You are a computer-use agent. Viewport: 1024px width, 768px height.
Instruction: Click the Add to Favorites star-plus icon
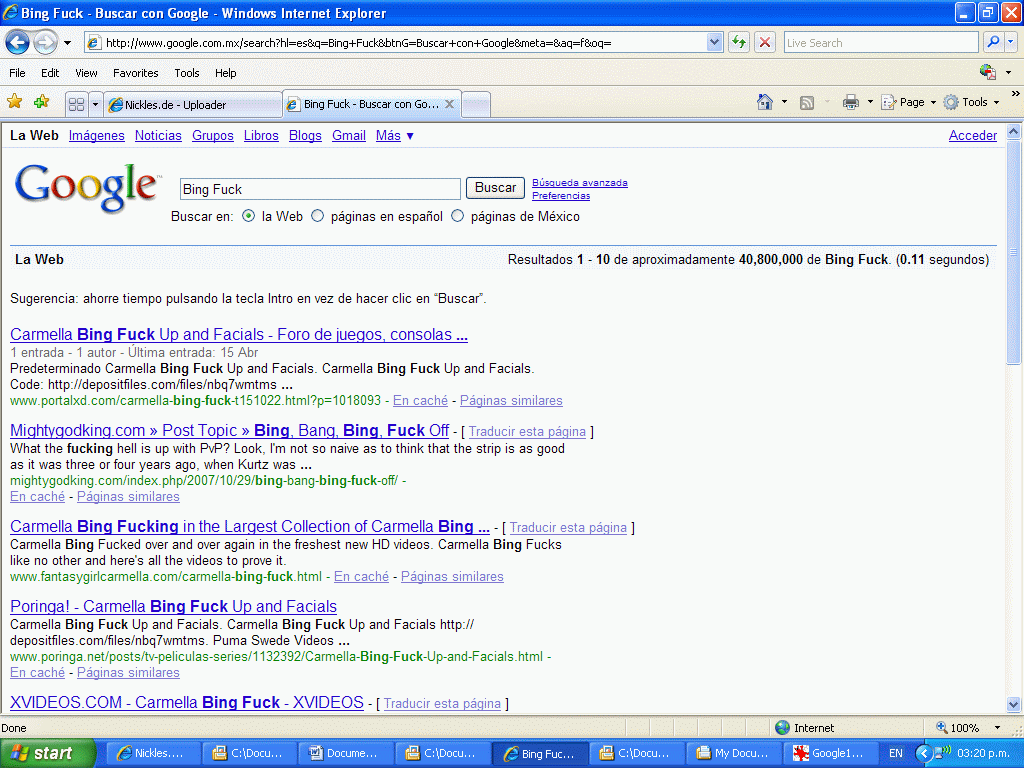pyautogui.click(x=41, y=102)
